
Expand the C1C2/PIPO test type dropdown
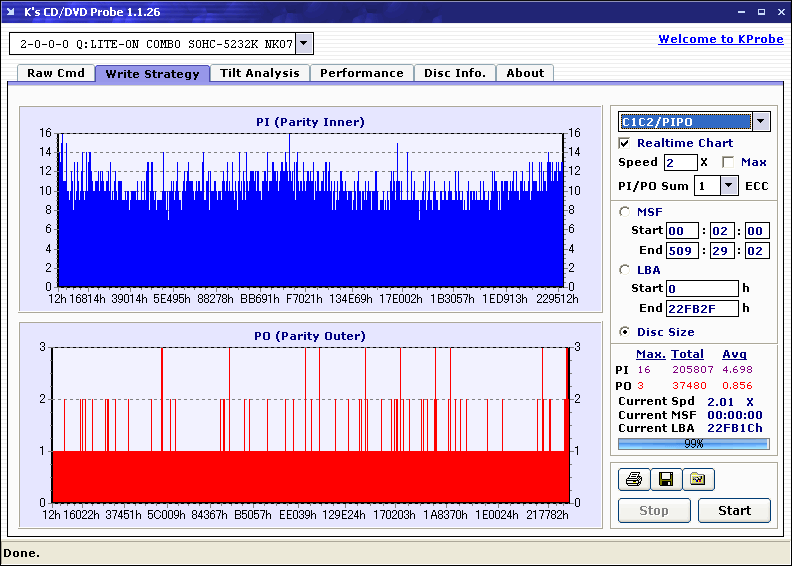click(760, 122)
